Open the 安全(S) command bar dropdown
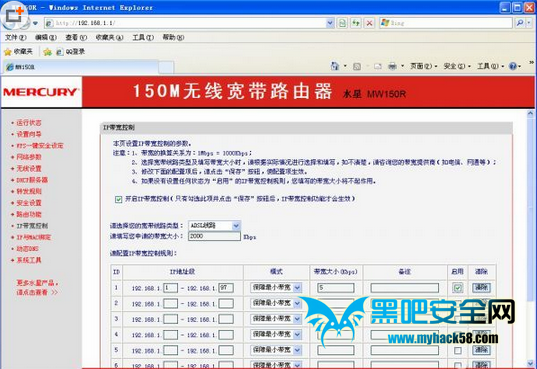This screenshot has width=537, height=369. [x=457, y=66]
